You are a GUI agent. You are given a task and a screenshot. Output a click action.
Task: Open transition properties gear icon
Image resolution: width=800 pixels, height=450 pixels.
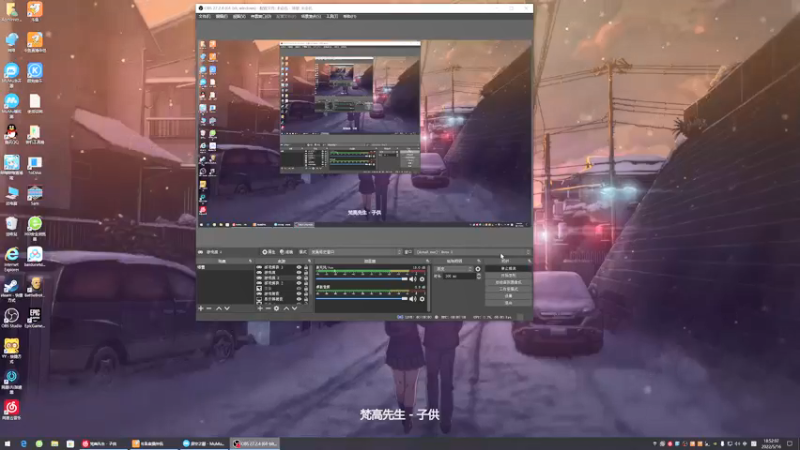(x=478, y=269)
